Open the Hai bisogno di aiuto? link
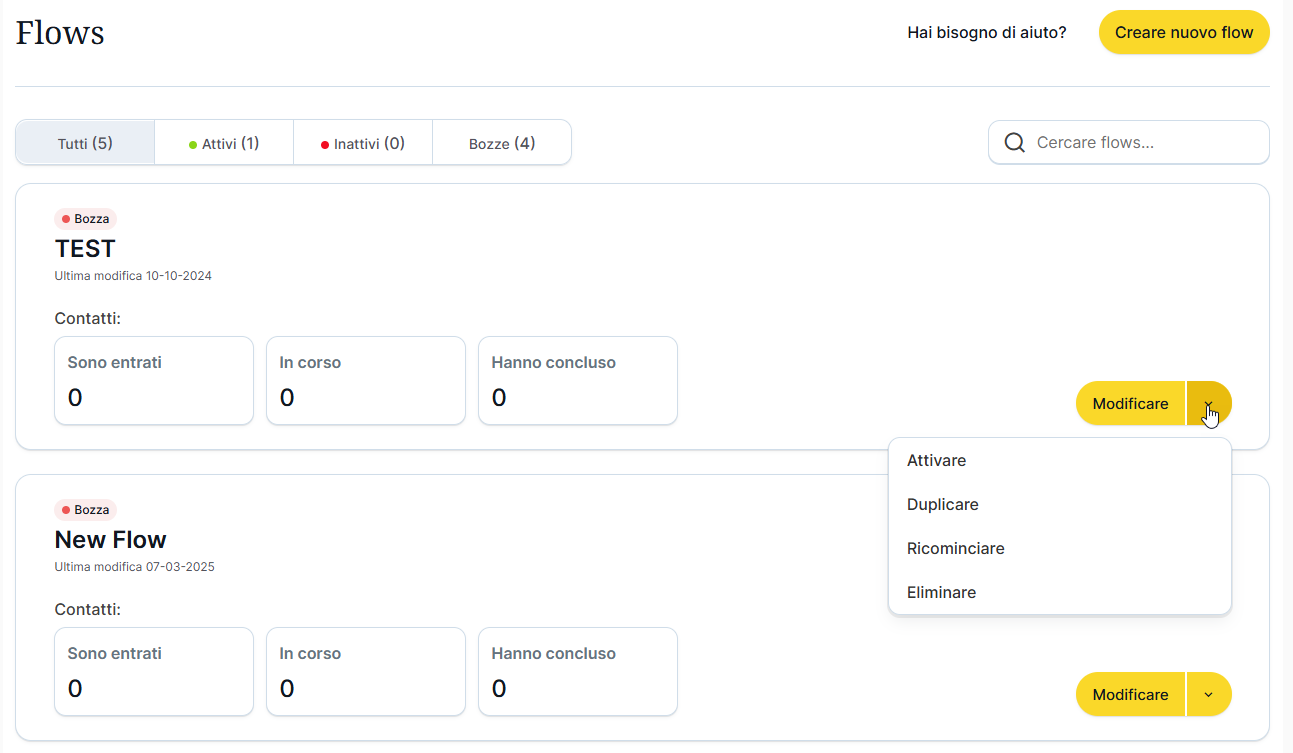 [x=986, y=33]
